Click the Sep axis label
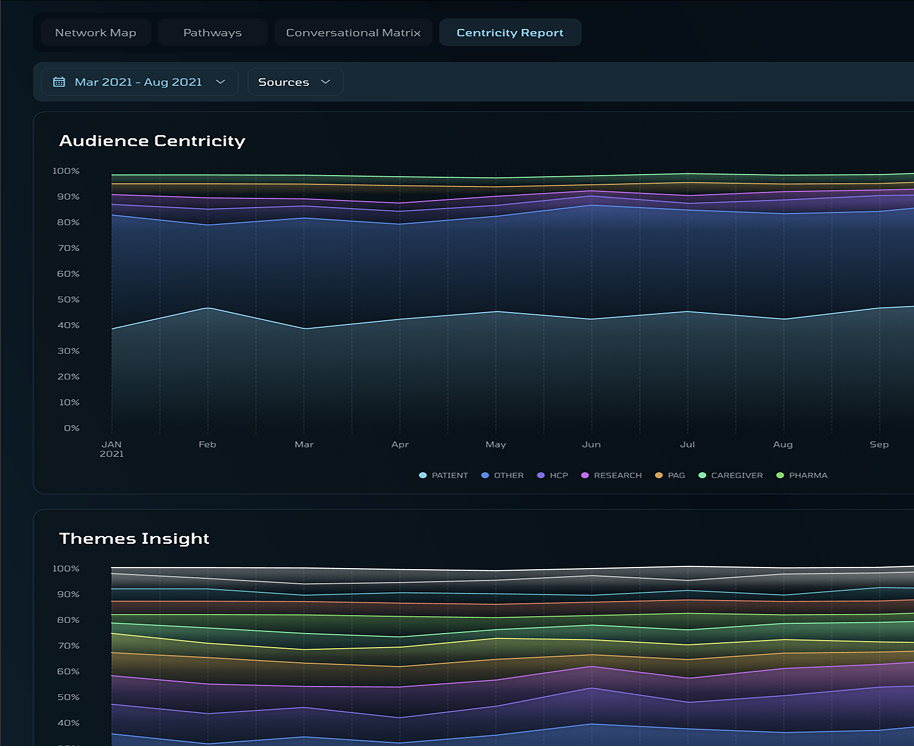914x748 pixels. click(879, 445)
